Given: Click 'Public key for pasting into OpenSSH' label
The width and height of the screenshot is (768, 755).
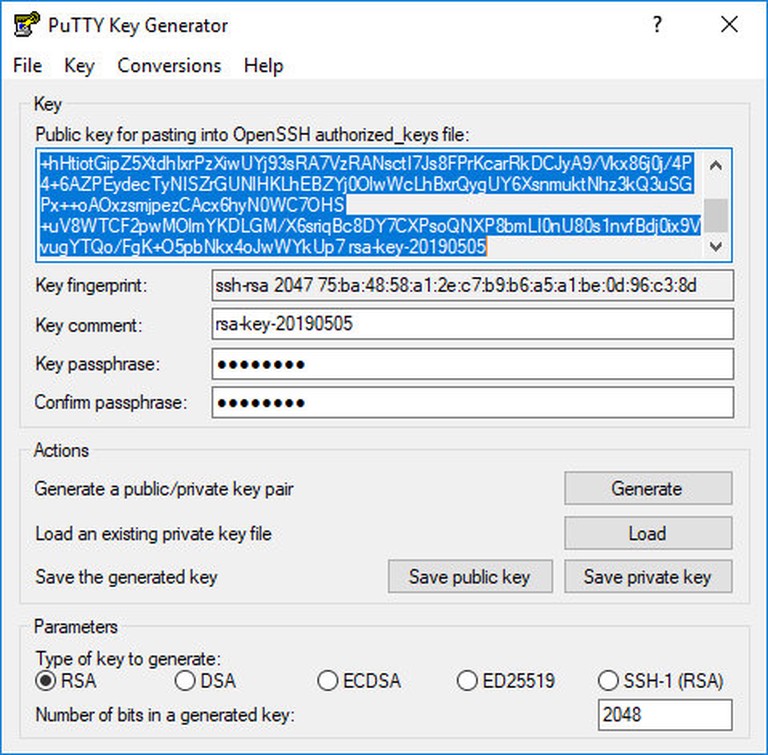Looking at the screenshot, I should click(x=253, y=135).
